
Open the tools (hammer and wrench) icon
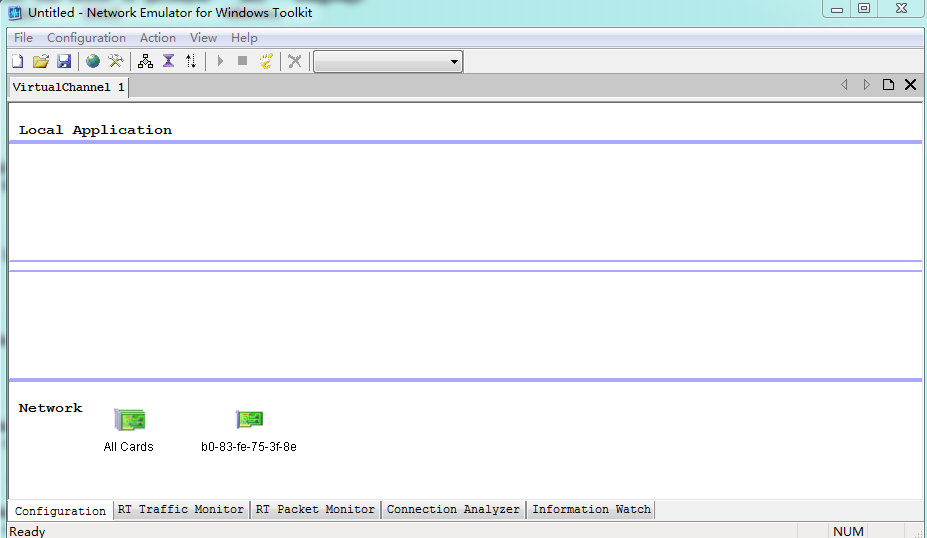(116, 61)
